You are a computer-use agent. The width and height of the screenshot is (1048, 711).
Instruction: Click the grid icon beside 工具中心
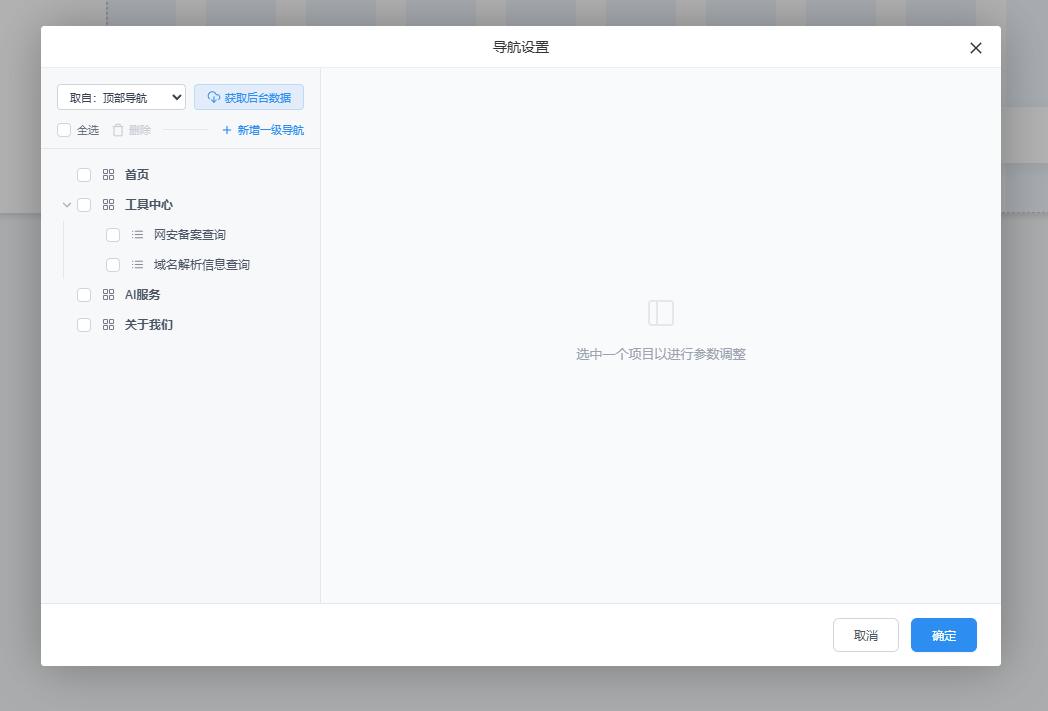pyautogui.click(x=108, y=205)
